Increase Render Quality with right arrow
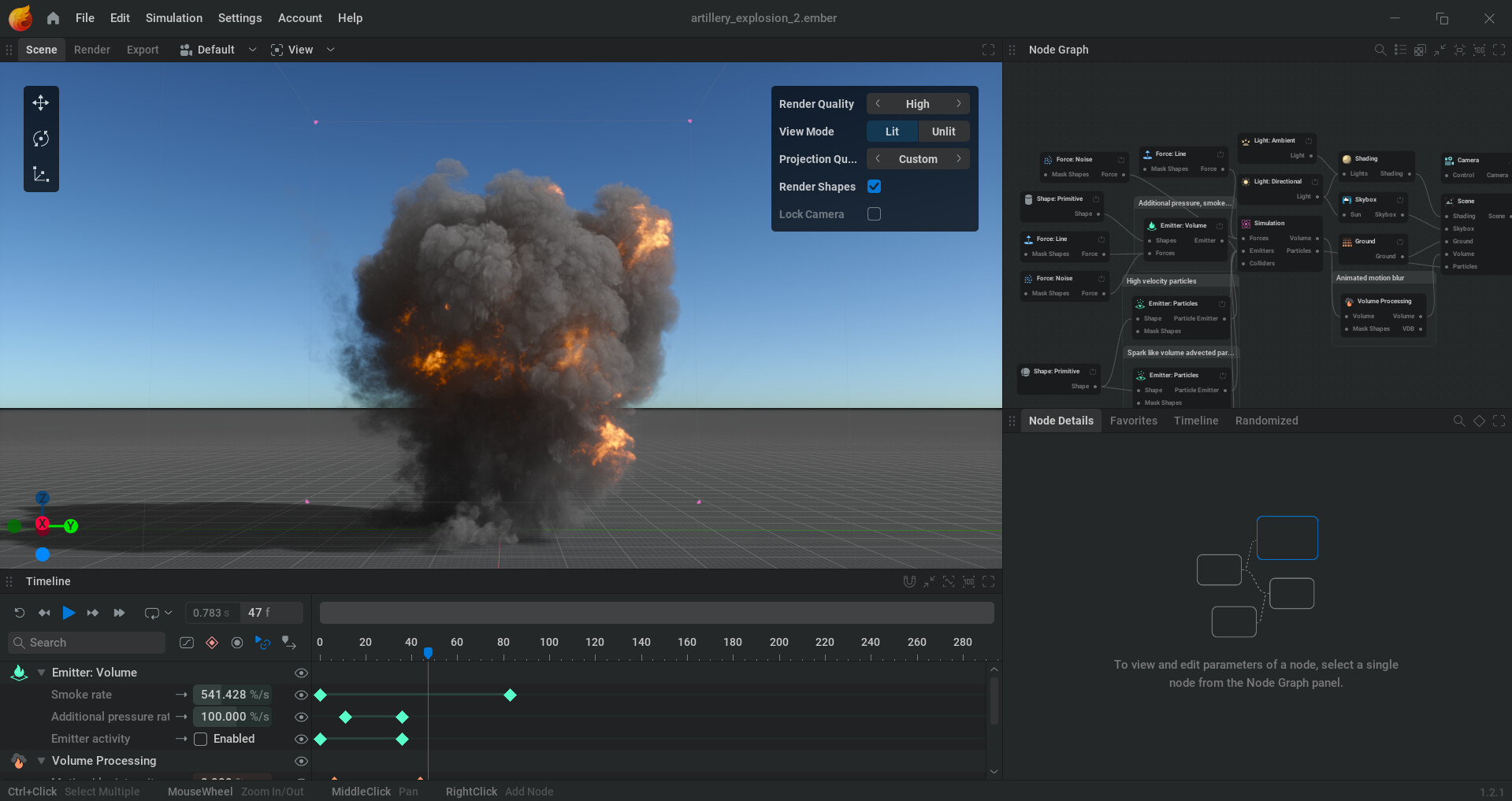 click(x=959, y=104)
